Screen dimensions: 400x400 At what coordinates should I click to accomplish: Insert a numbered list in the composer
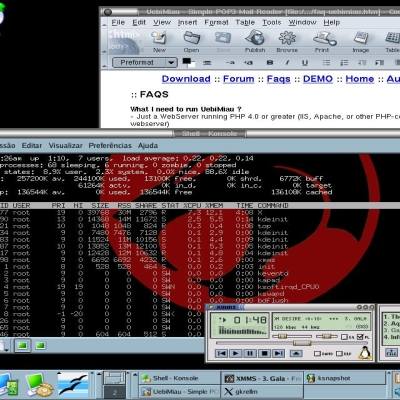point(344,62)
